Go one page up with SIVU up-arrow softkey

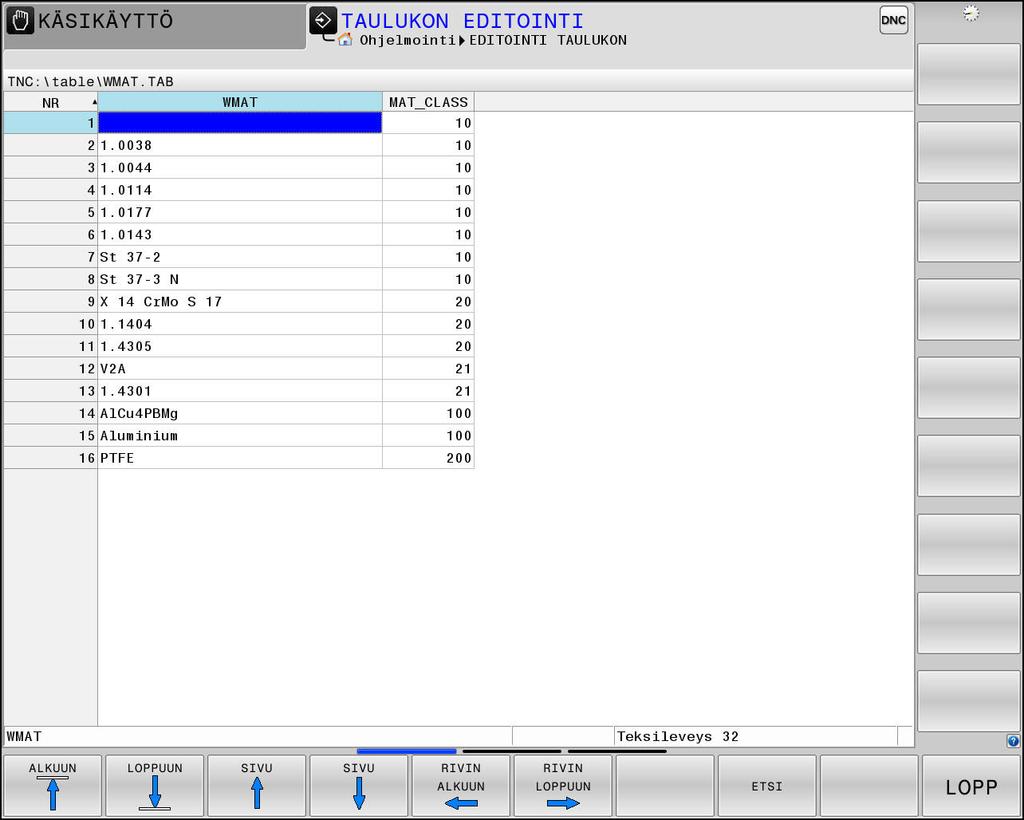pos(257,785)
